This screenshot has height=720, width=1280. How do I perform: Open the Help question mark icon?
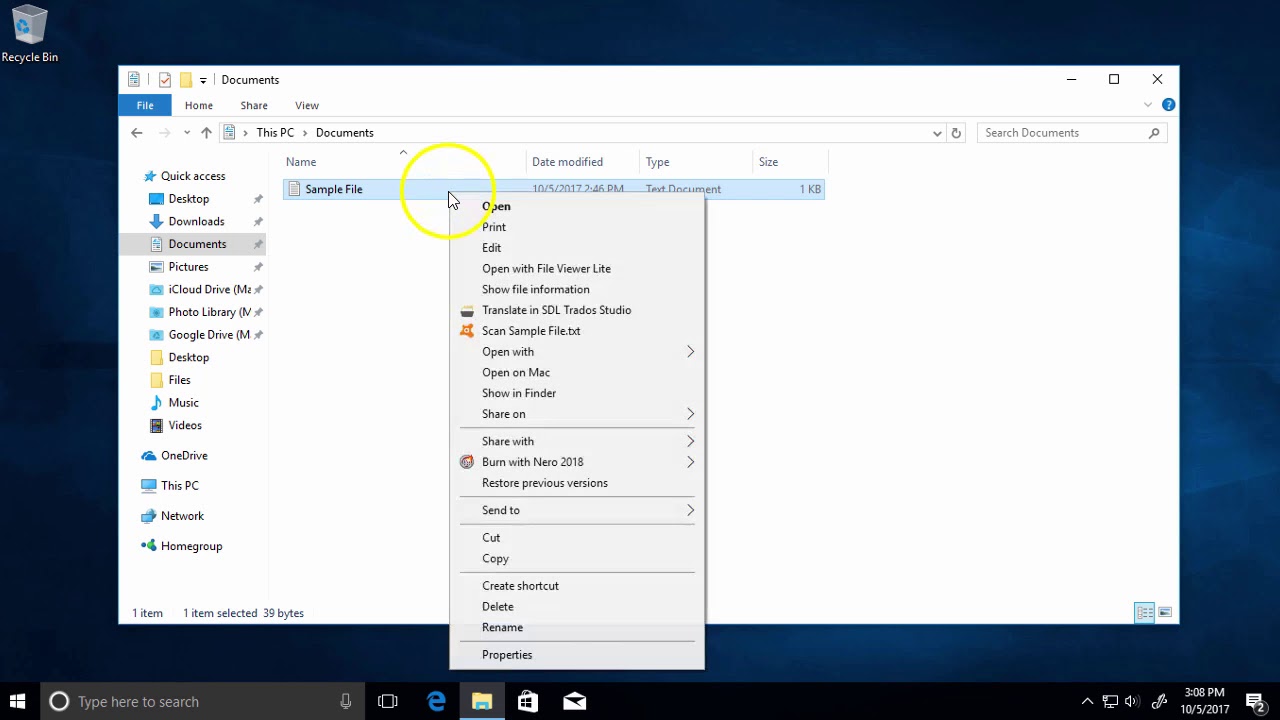[x=1168, y=105]
